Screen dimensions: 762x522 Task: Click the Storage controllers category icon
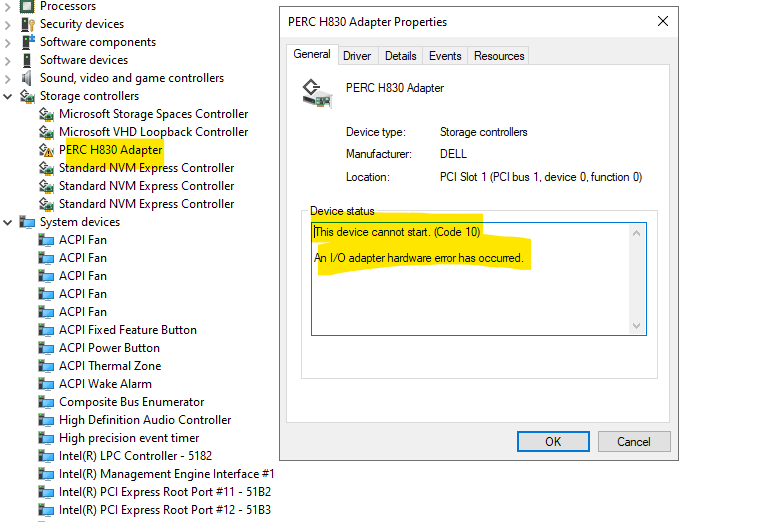point(27,96)
